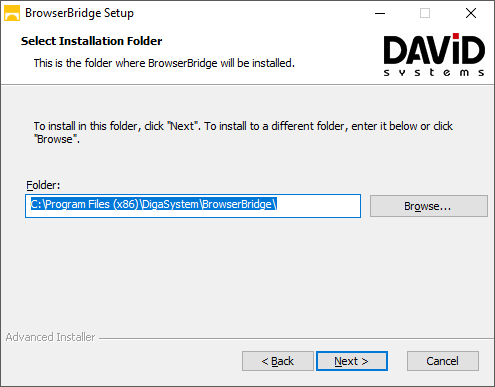Image resolution: width=495 pixels, height=387 pixels.
Task: Click the instruction paragraph mentioning 'Browse'
Action: coord(243,132)
